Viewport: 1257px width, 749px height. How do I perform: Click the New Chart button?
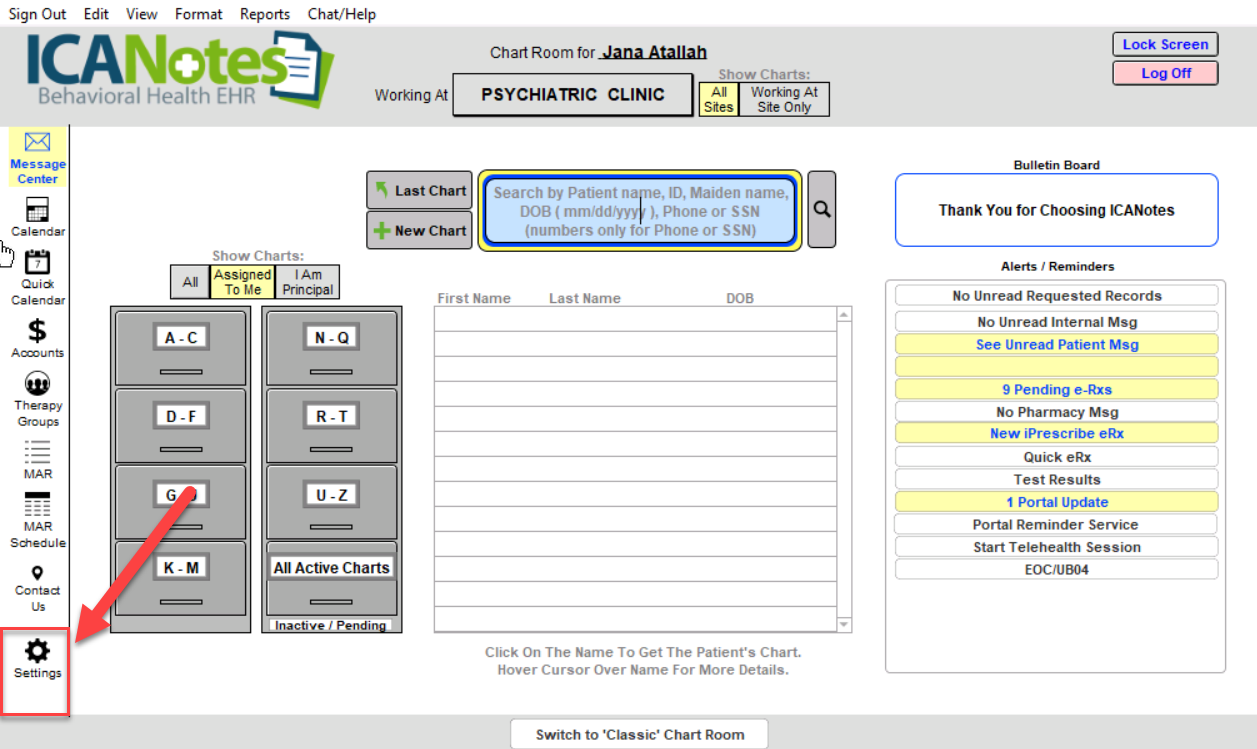[419, 230]
